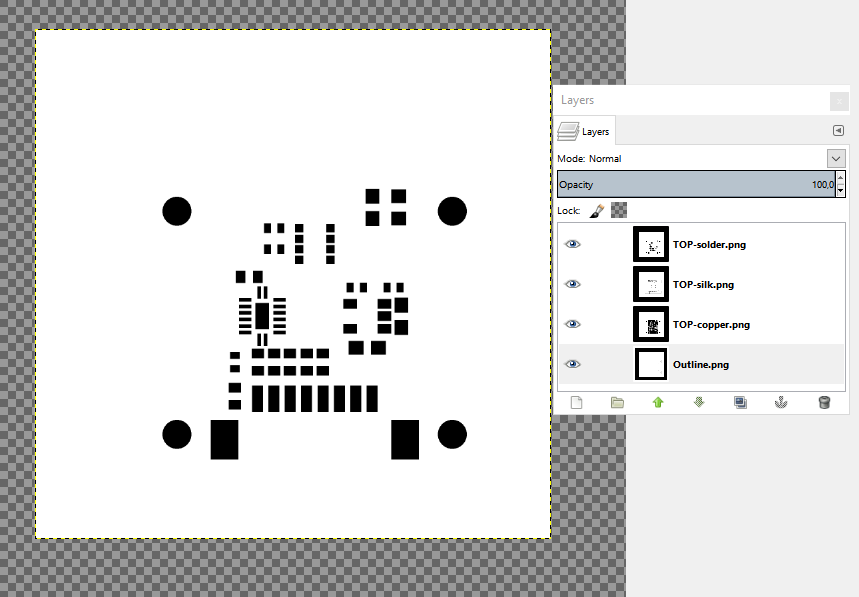Select the Outline.png layer thumbnail
The image size is (859, 597).
click(x=651, y=364)
